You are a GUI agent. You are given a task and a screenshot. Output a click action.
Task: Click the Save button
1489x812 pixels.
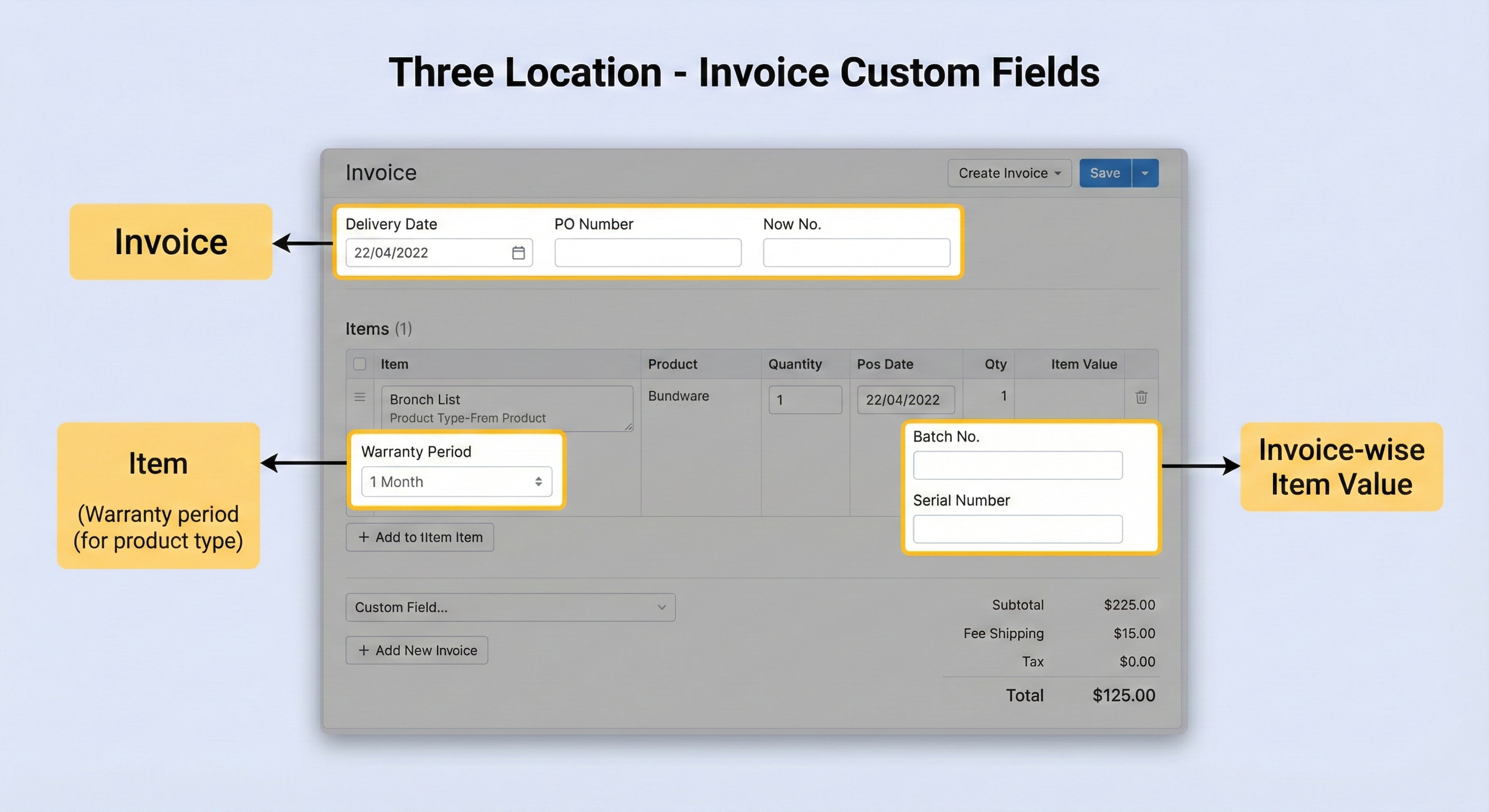coord(1105,172)
